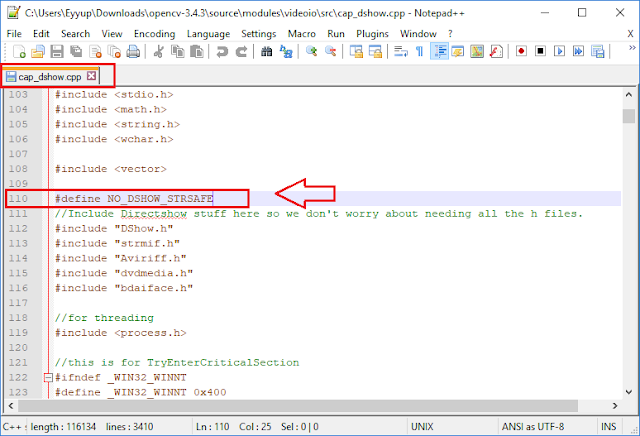Start macro recording with red dot
The image size is (640, 436).
tap(521, 51)
